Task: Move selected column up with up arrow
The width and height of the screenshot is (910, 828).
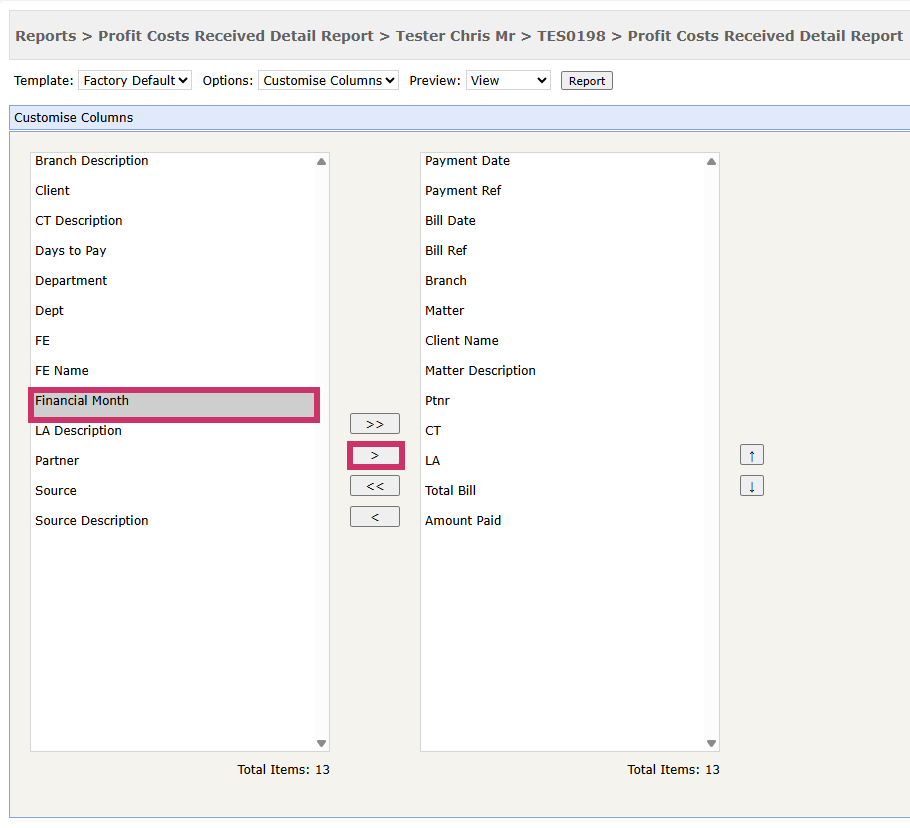Action: (x=752, y=455)
